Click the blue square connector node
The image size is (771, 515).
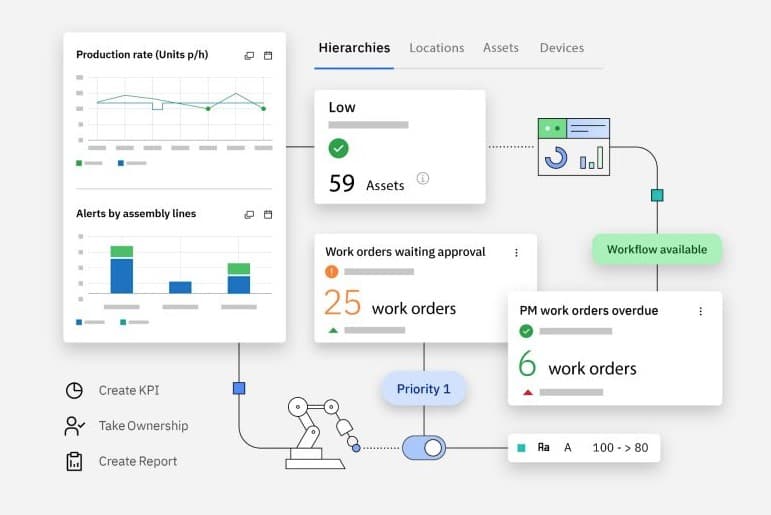point(239,389)
